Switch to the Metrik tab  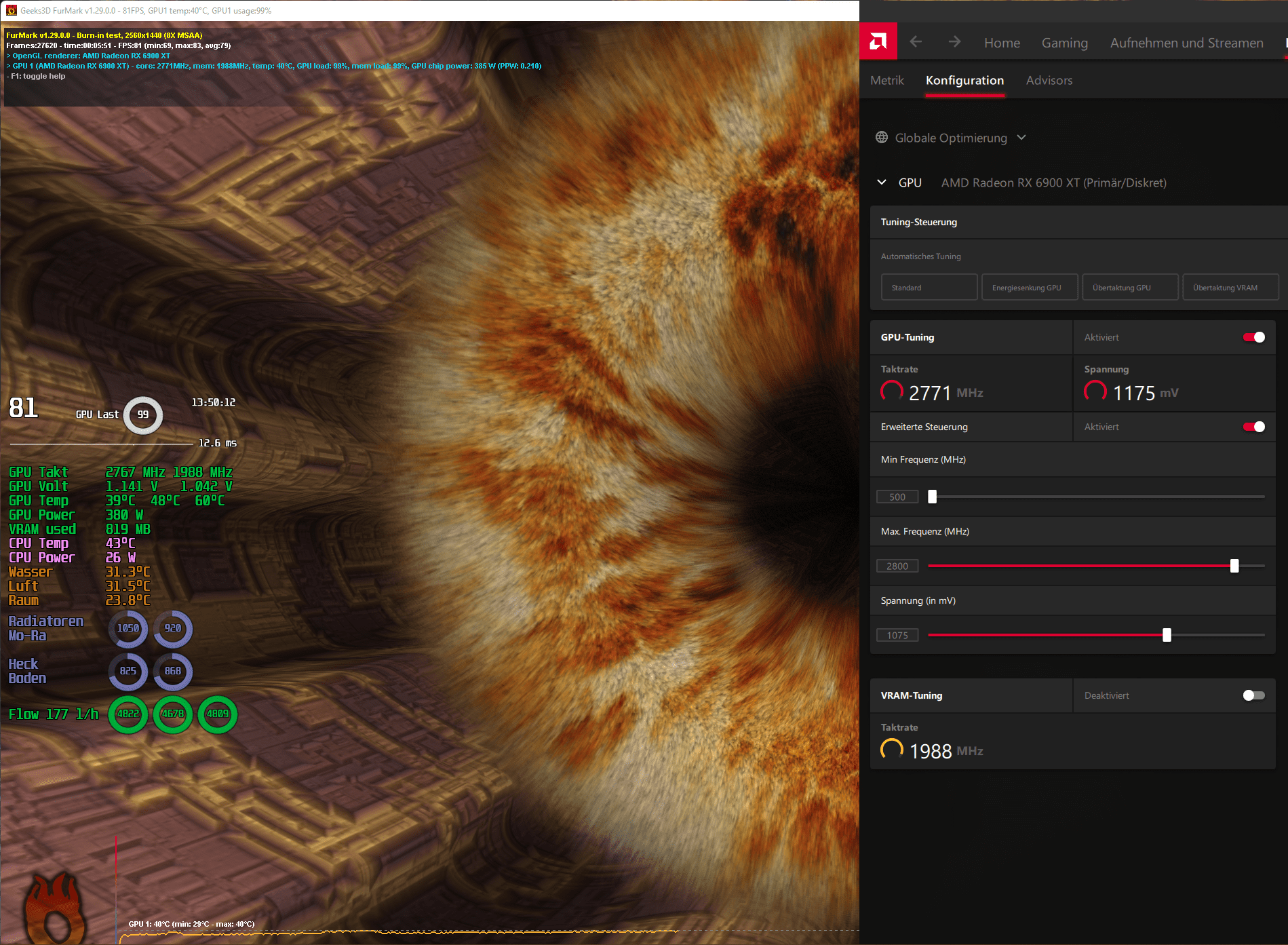[x=887, y=80]
